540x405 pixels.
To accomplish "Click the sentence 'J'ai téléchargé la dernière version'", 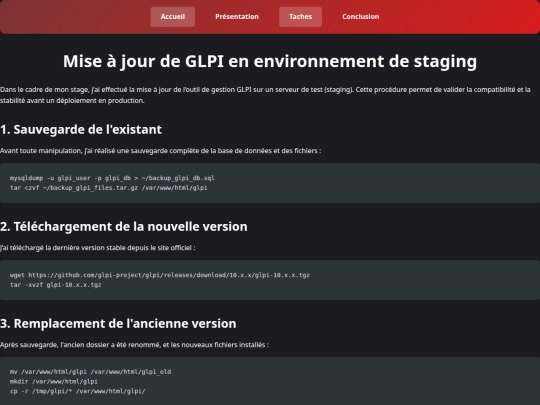I will pyautogui.click(x=97, y=248).
